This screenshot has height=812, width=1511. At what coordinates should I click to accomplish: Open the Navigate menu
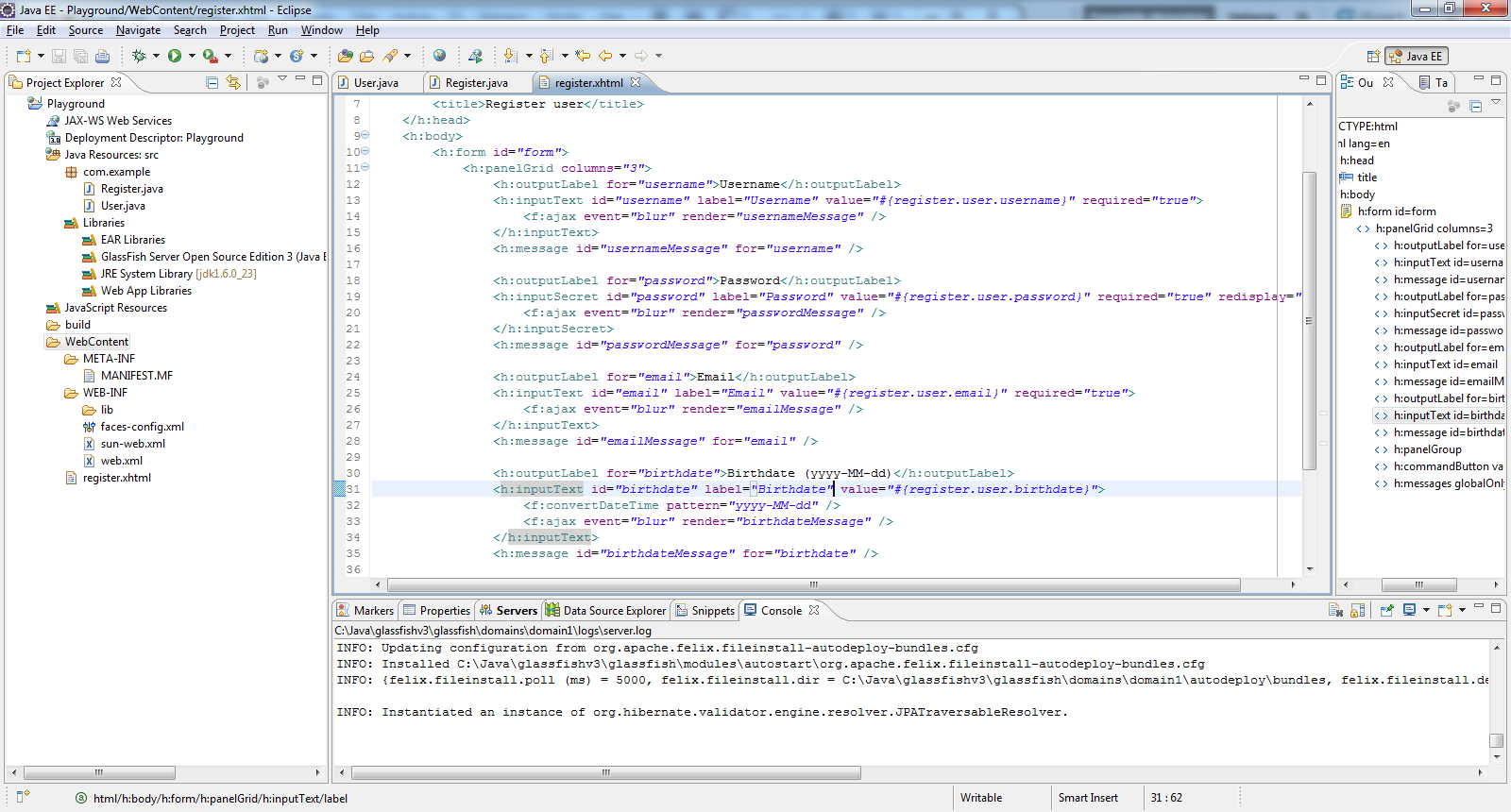coord(138,30)
